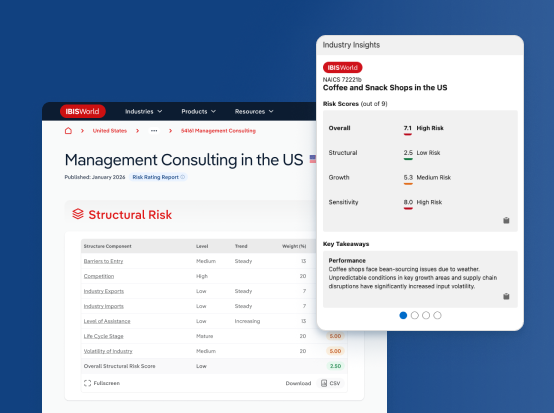The height and width of the screenshot is (413, 554).
Task: Click the Trend column header
Action: (x=241, y=246)
